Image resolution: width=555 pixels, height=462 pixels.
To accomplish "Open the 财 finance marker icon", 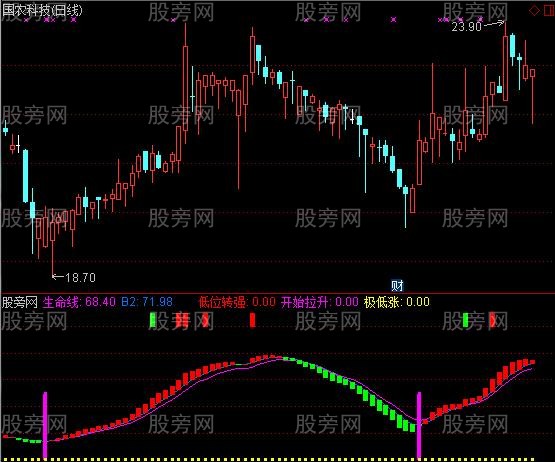I will 397,285.
